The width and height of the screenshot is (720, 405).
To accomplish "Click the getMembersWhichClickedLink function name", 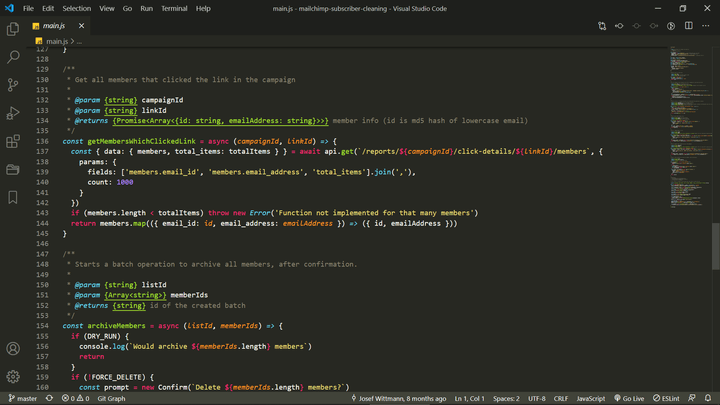I will tap(141, 141).
